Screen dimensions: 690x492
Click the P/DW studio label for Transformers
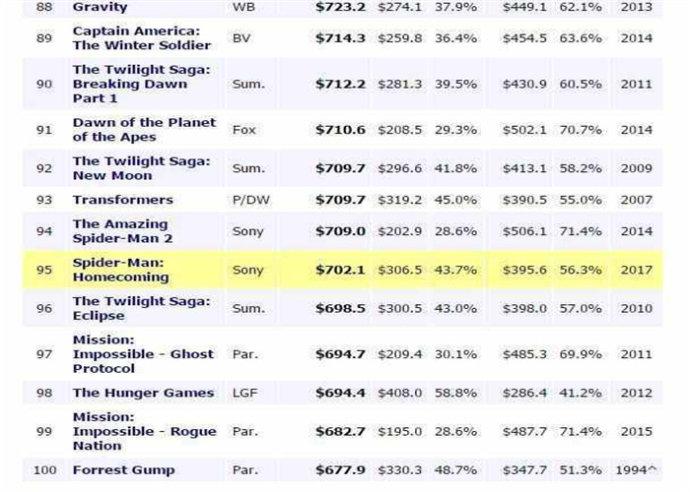(x=251, y=200)
